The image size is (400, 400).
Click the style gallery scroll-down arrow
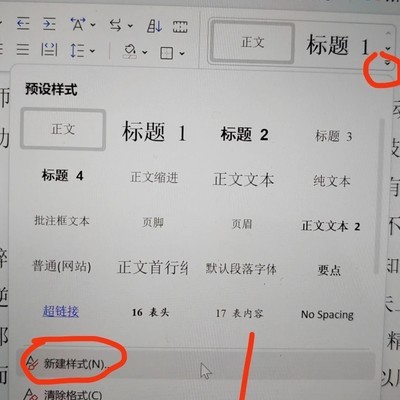pyautogui.click(x=388, y=49)
